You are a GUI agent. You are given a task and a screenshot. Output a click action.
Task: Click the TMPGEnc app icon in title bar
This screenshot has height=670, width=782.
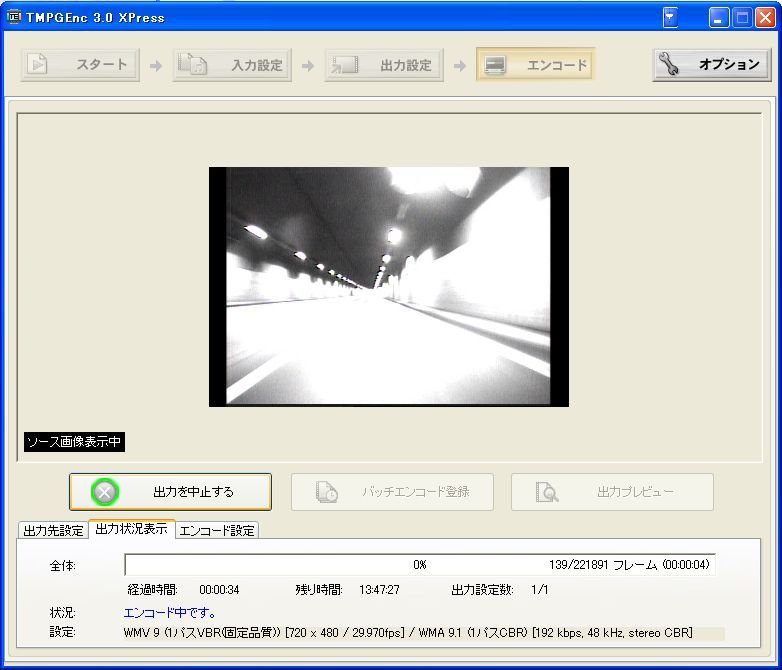[x=13, y=17]
